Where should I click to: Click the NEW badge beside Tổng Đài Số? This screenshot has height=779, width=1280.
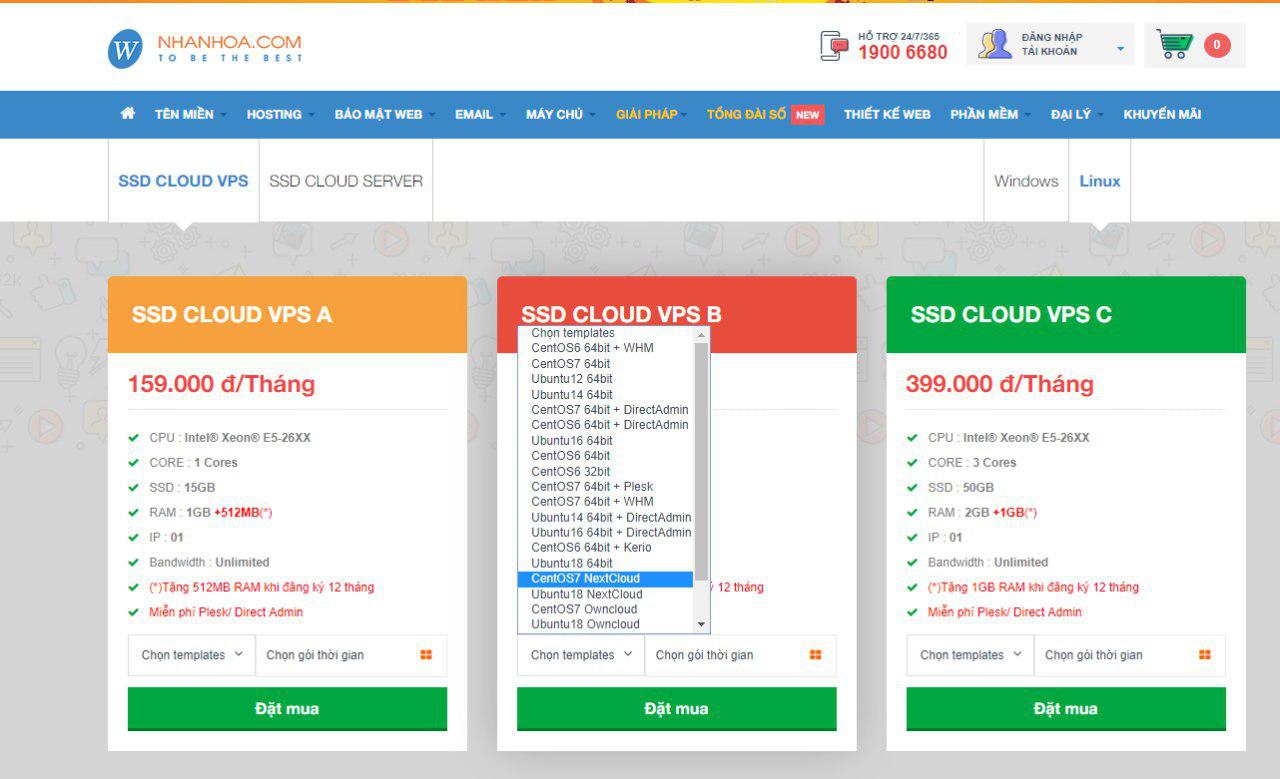coord(807,115)
